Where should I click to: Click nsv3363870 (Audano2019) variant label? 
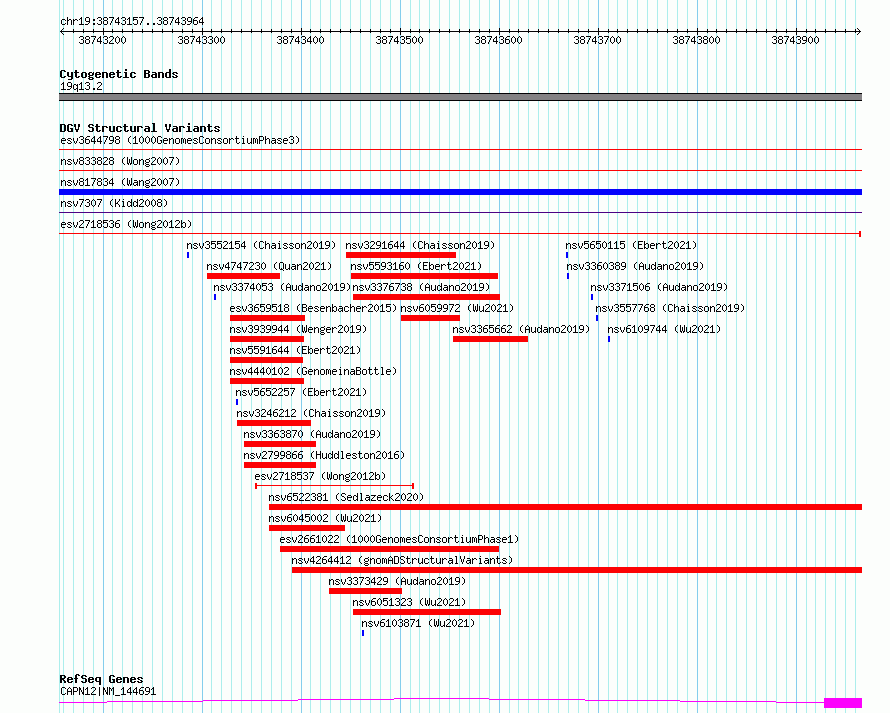tap(312, 434)
